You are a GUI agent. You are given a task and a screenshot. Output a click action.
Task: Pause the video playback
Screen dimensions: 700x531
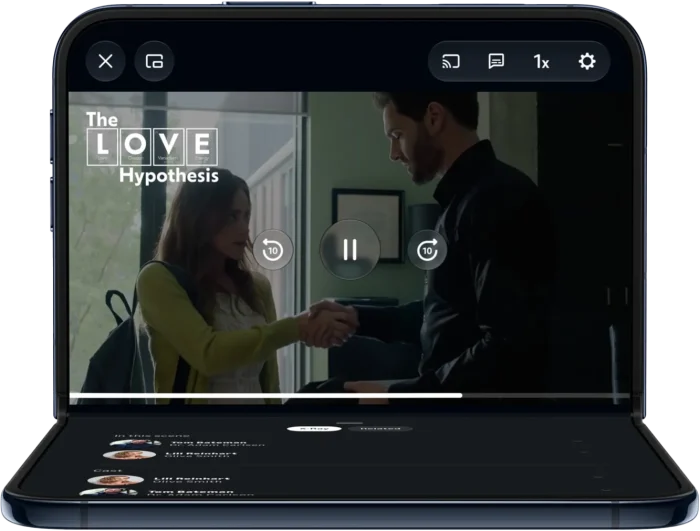point(350,249)
